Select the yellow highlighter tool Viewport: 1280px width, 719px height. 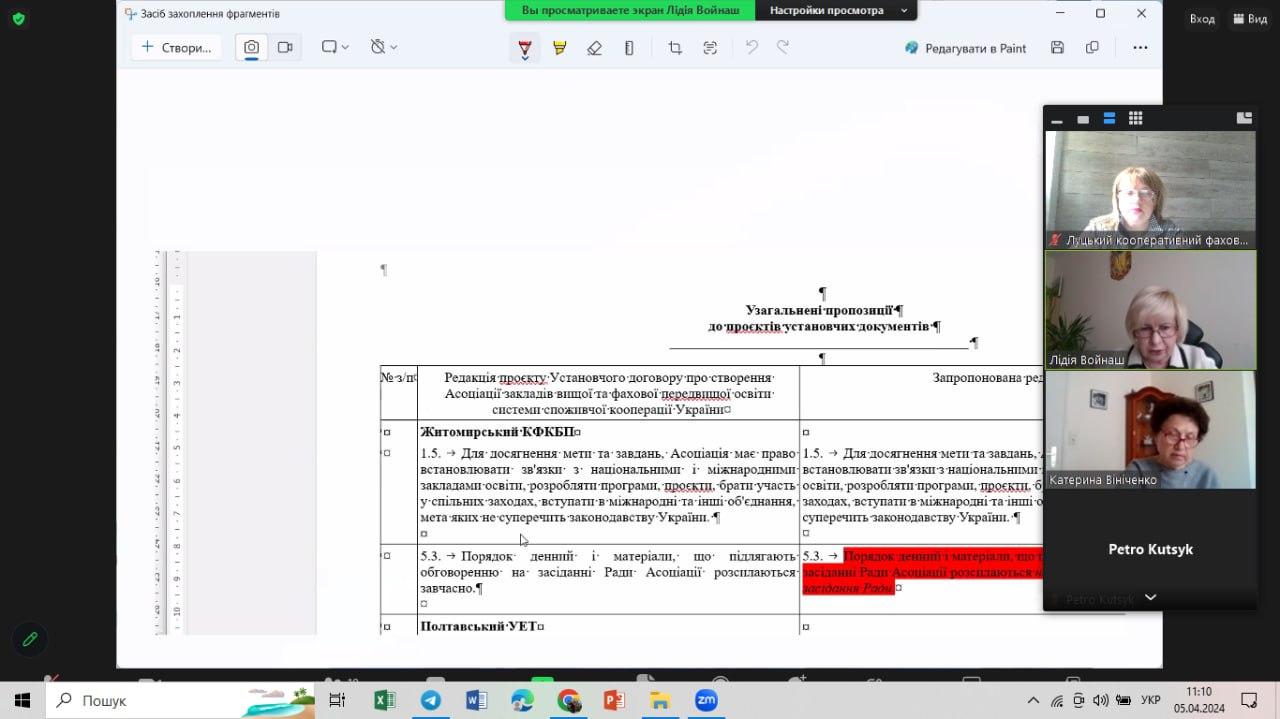(x=559, y=47)
